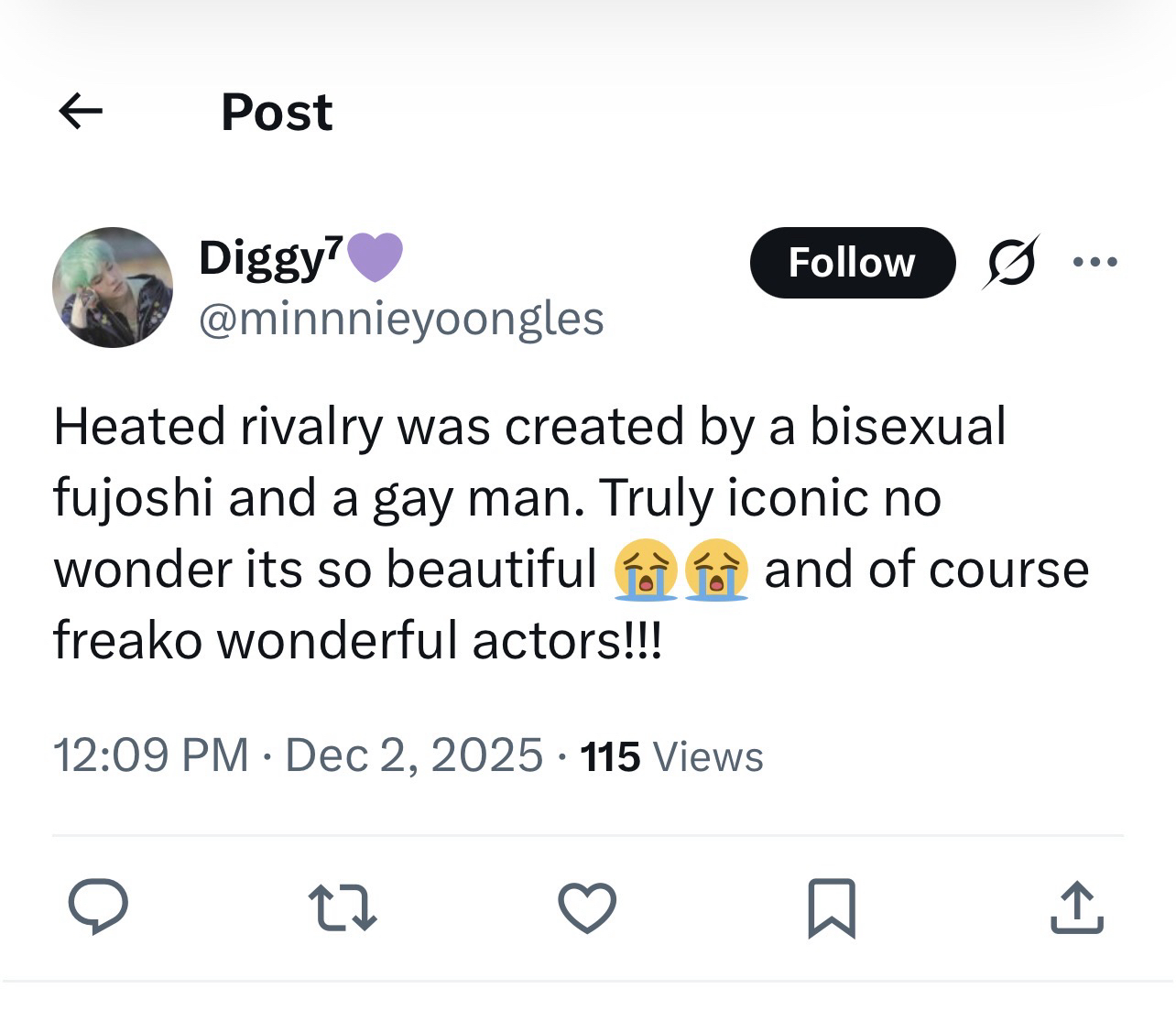Repost this post with the arrows icon
This screenshot has height=1021, width=1176.
pos(343,907)
